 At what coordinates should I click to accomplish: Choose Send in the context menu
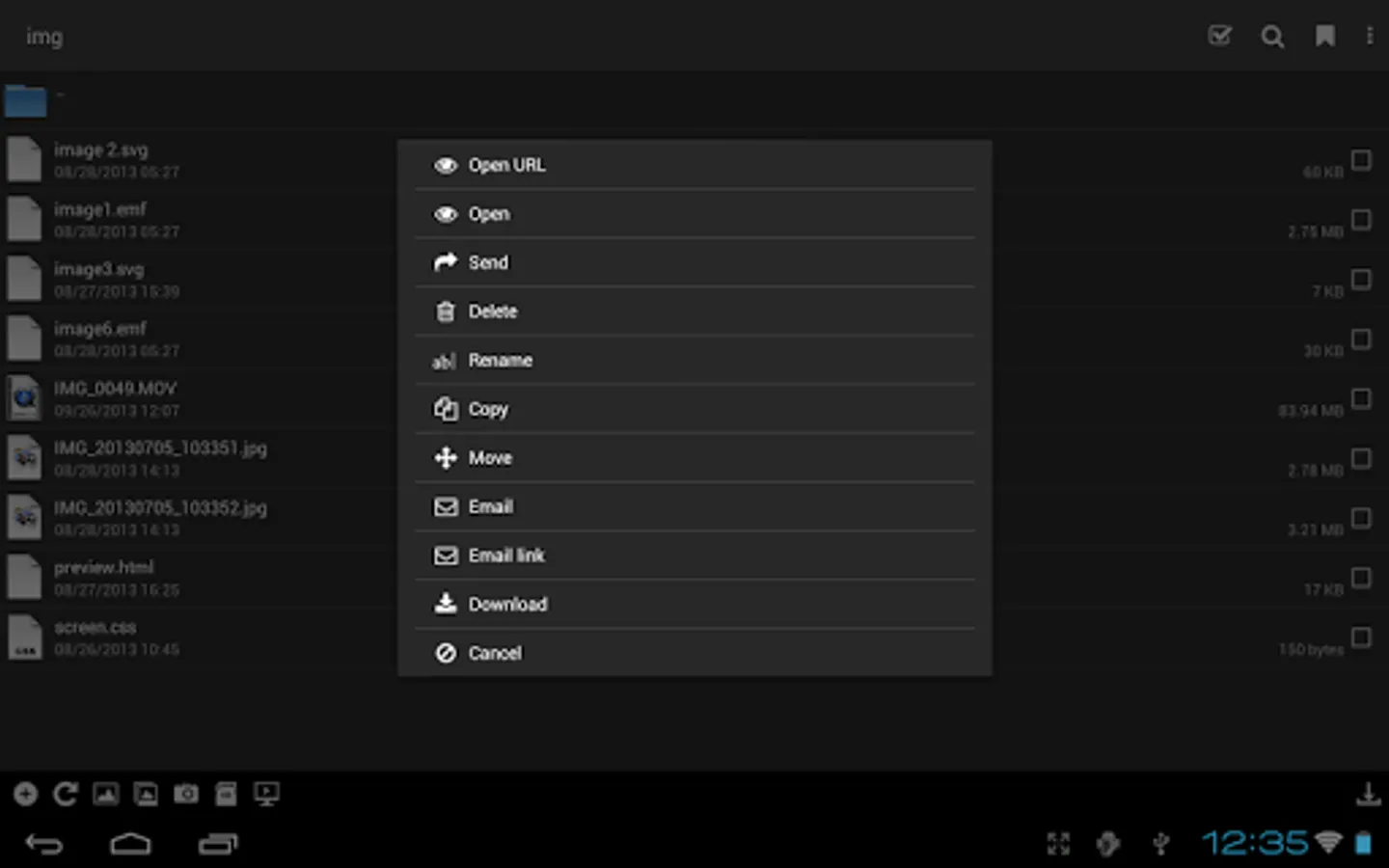(x=694, y=262)
